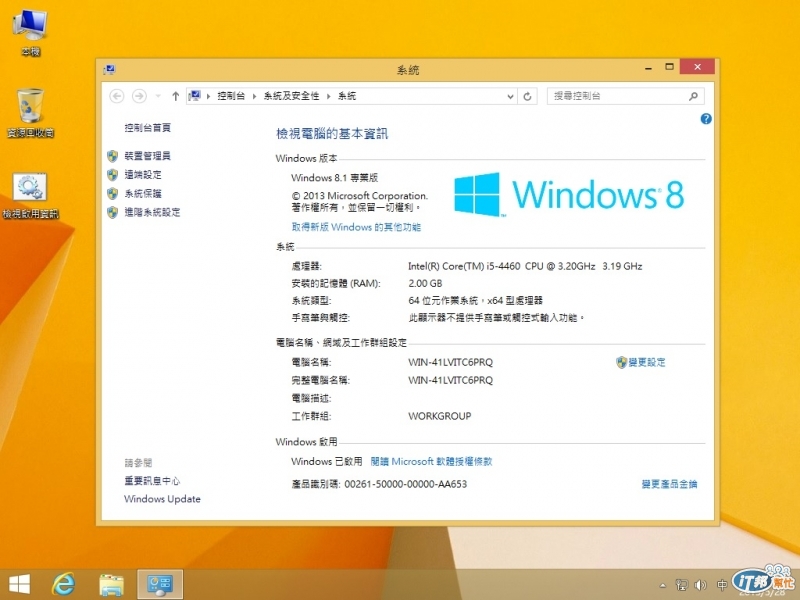Viewport: 800px width, 600px height.
Task: Click product ID 00261-50000-00000-AA653
Action: click(x=406, y=484)
